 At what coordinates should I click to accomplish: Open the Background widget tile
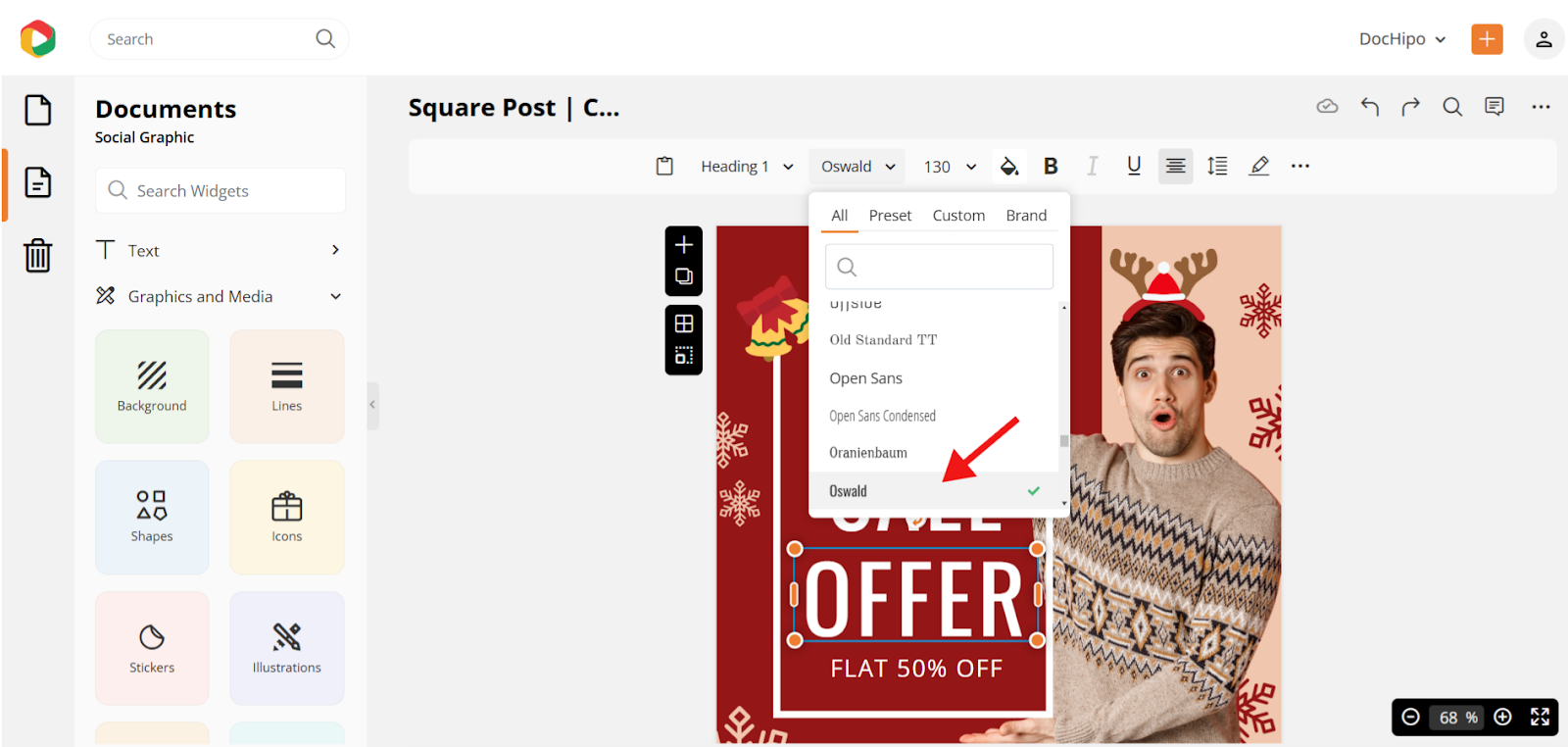click(152, 386)
